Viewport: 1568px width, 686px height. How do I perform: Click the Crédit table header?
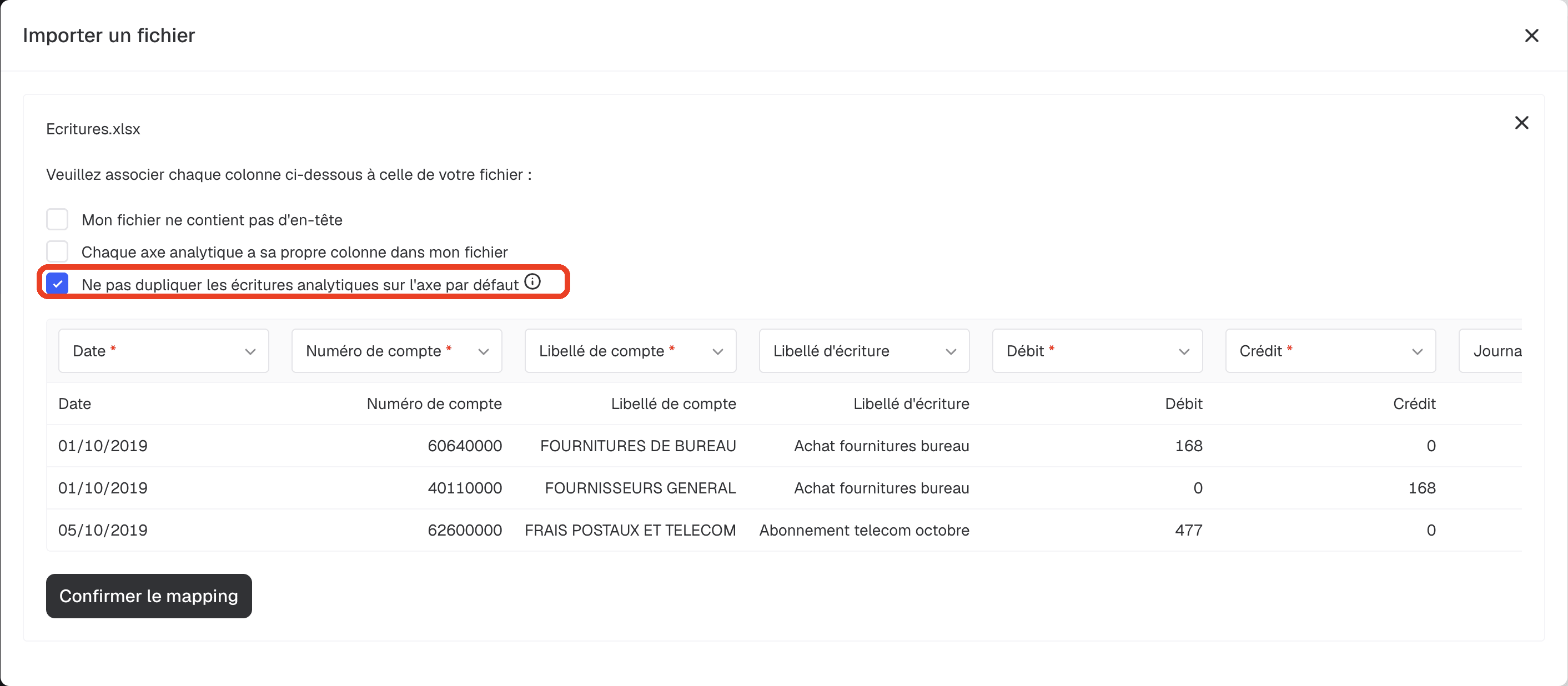pos(1415,403)
